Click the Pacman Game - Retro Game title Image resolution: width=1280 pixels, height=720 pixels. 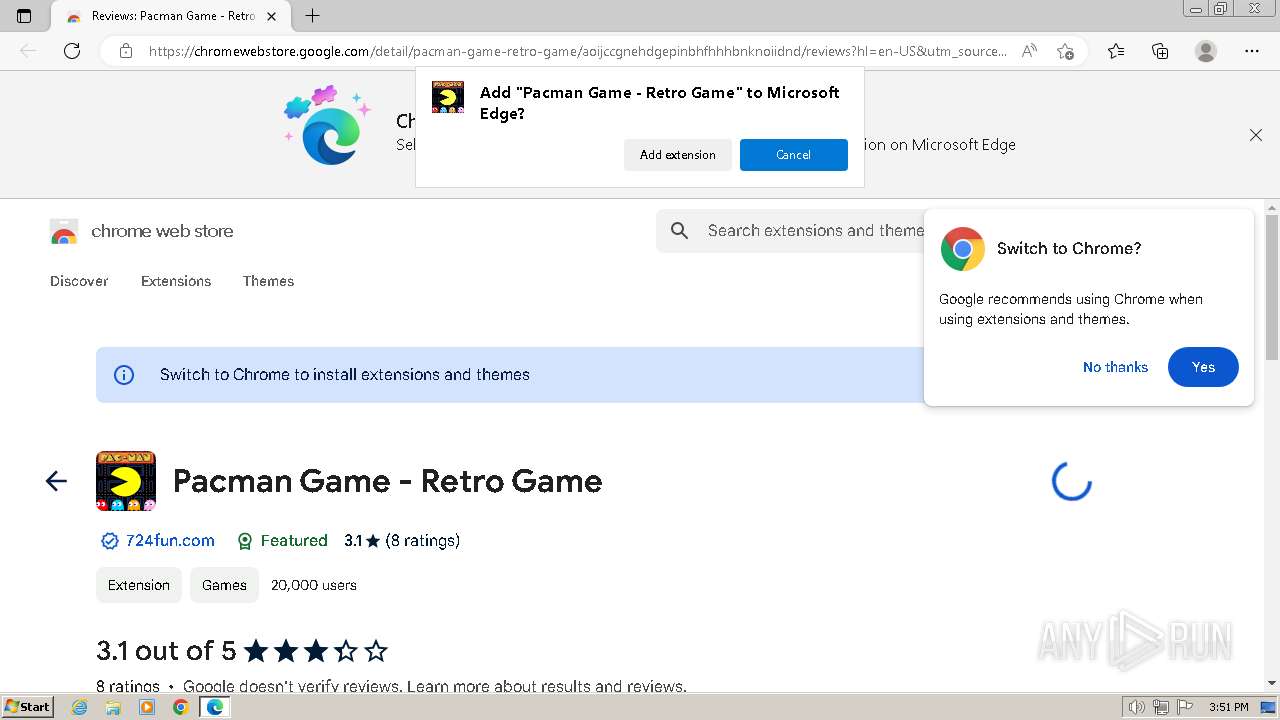[x=387, y=481]
